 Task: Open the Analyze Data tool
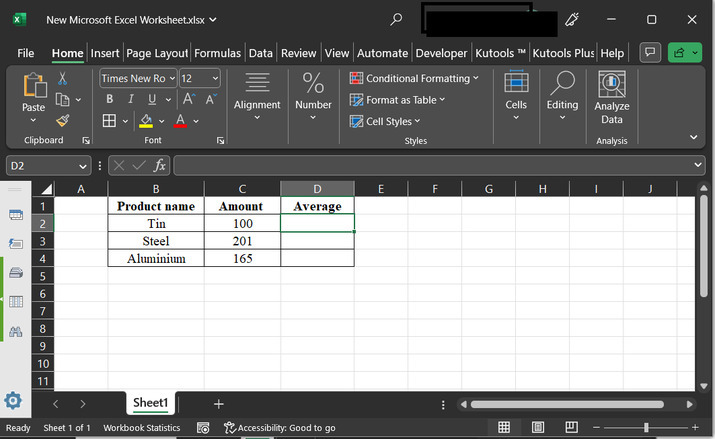[611, 98]
